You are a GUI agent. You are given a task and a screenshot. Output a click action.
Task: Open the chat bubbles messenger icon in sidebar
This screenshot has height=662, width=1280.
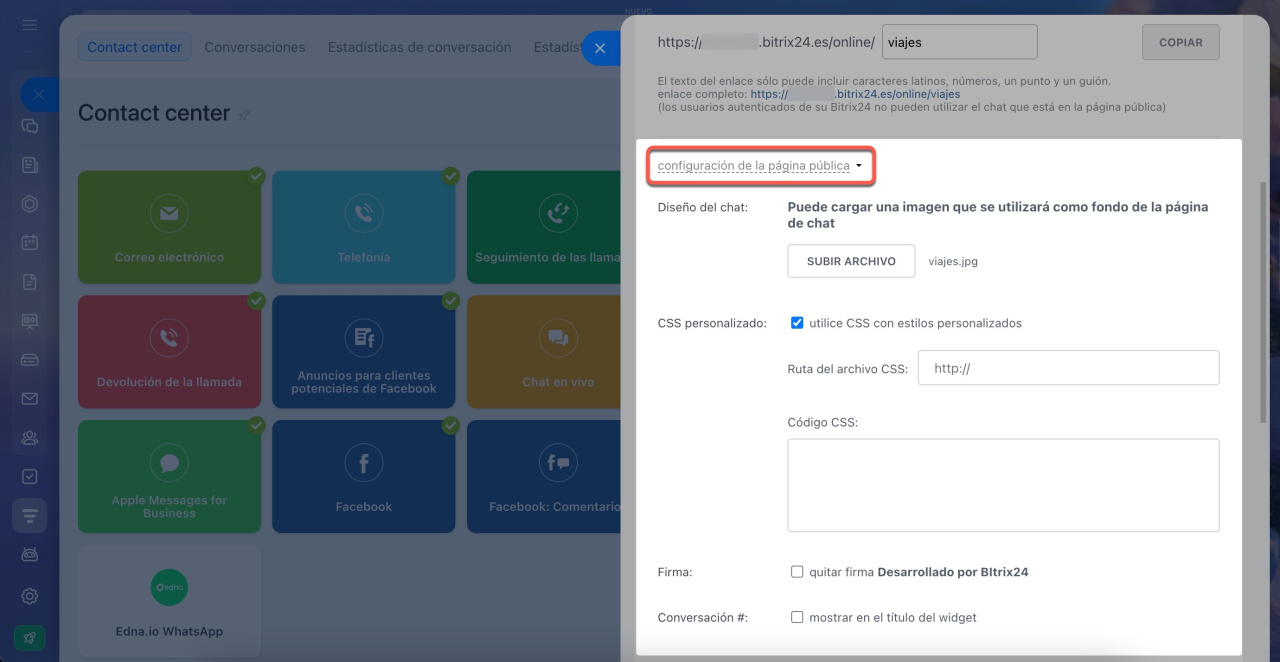(30, 126)
